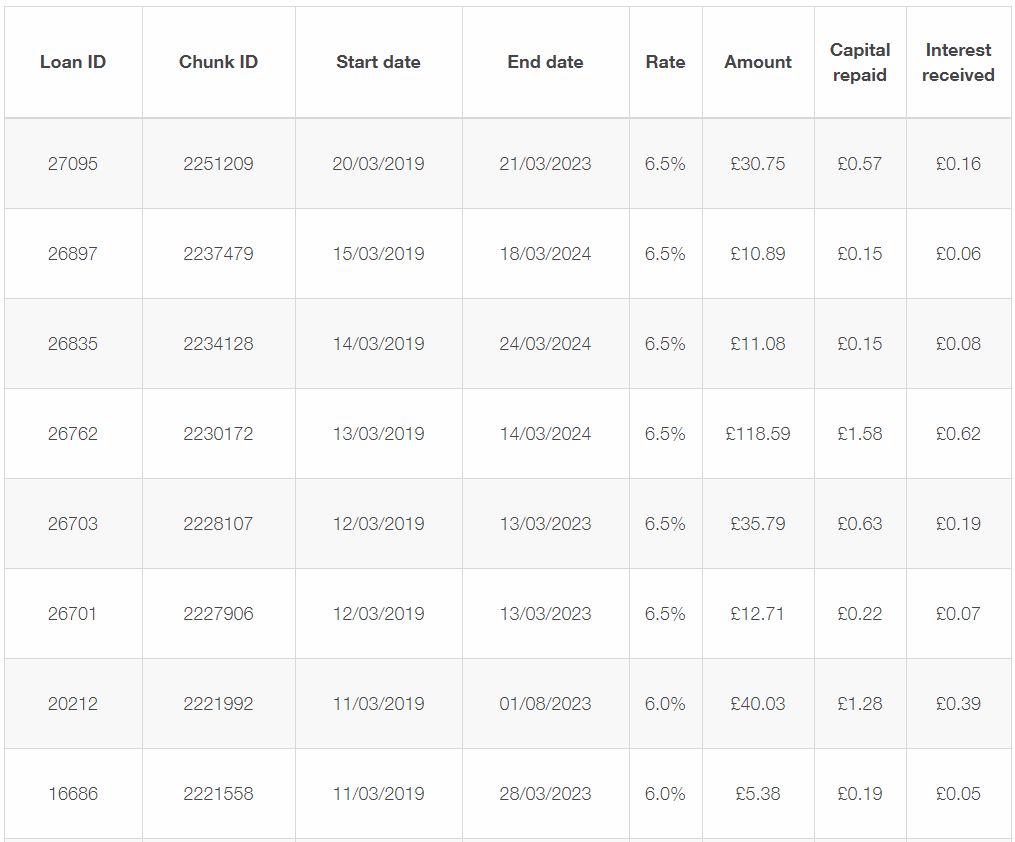Screen dimensions: 1015x842
Task: Choose the amount £5.38
Action: point(757,793)
